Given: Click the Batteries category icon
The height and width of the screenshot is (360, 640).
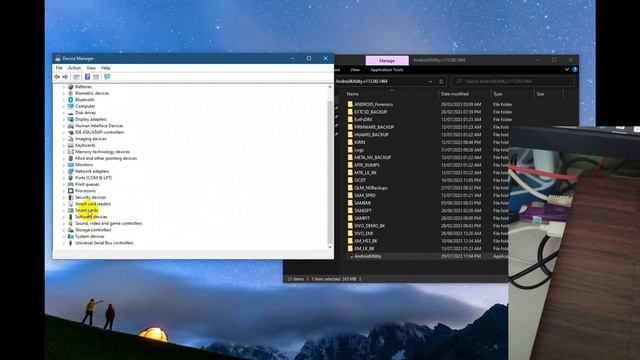Looking at the screenshot, I should (71, 87).
